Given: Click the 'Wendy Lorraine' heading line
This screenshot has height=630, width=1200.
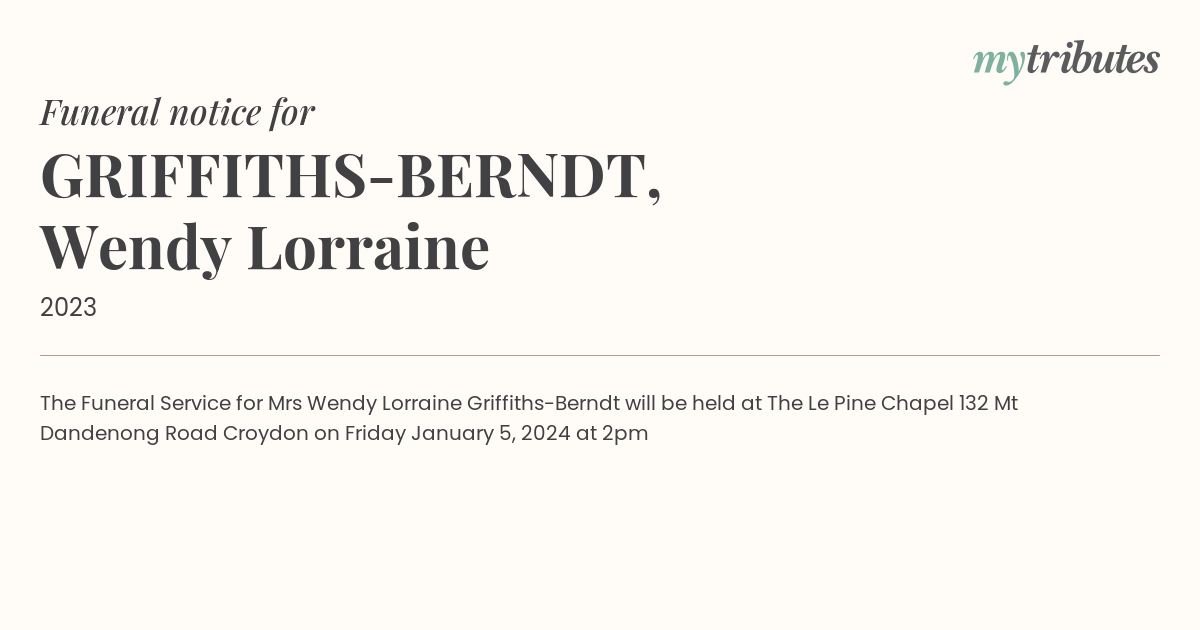Looking at the screenshot, I should [x=265, y=249].
